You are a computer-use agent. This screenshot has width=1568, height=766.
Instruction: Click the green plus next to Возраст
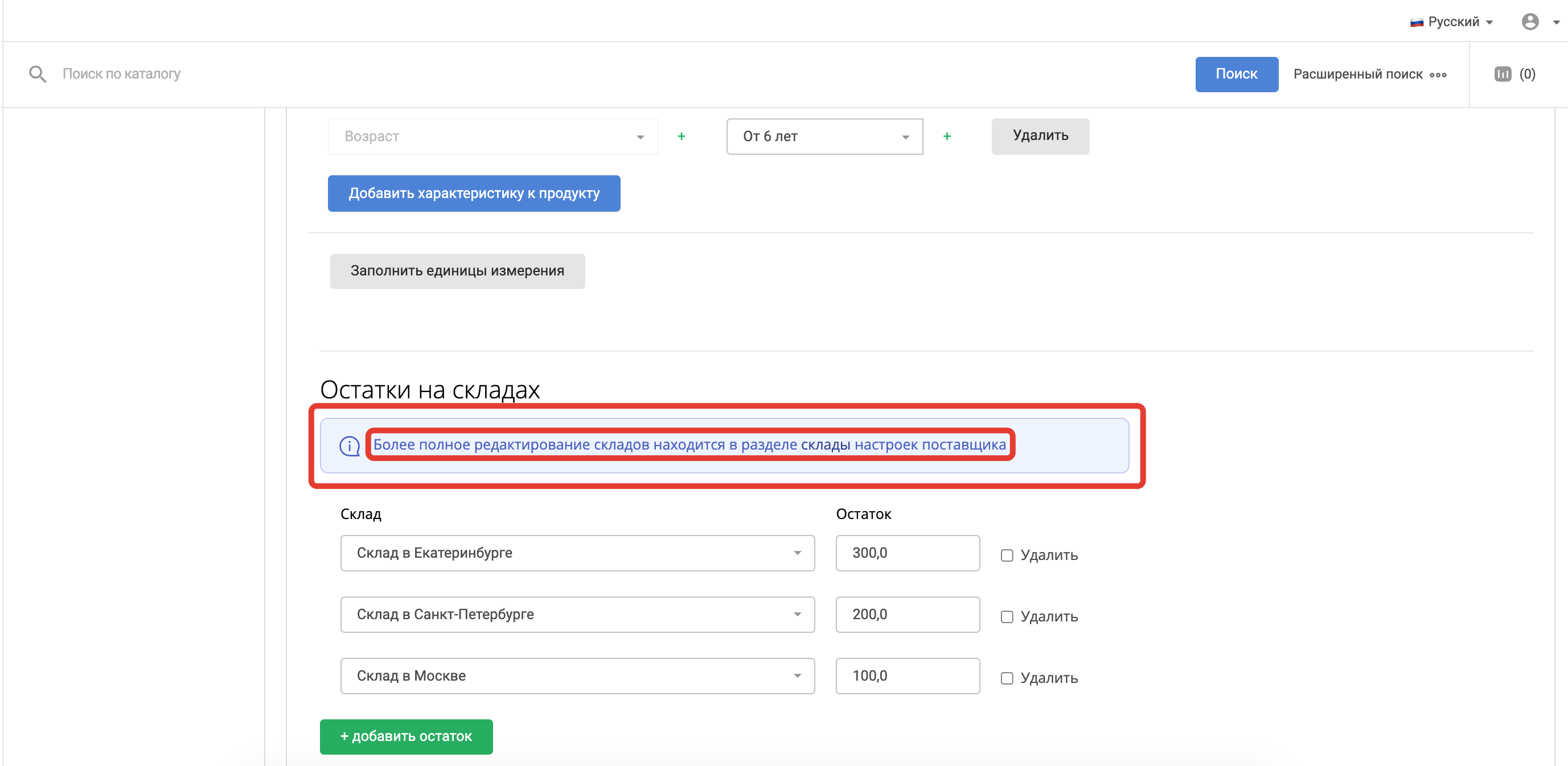tap(681, 136)
